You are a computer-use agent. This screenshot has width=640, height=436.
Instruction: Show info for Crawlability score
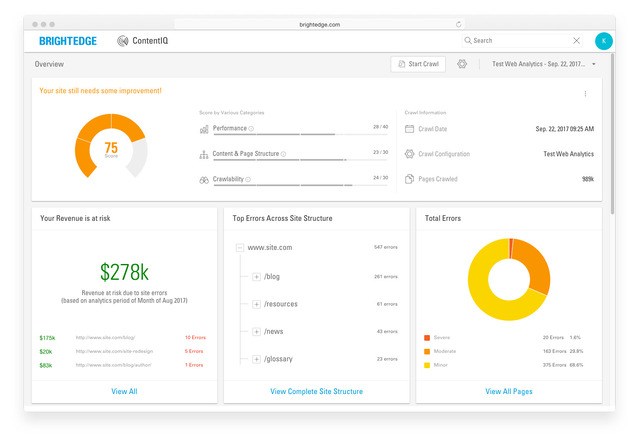248,179
